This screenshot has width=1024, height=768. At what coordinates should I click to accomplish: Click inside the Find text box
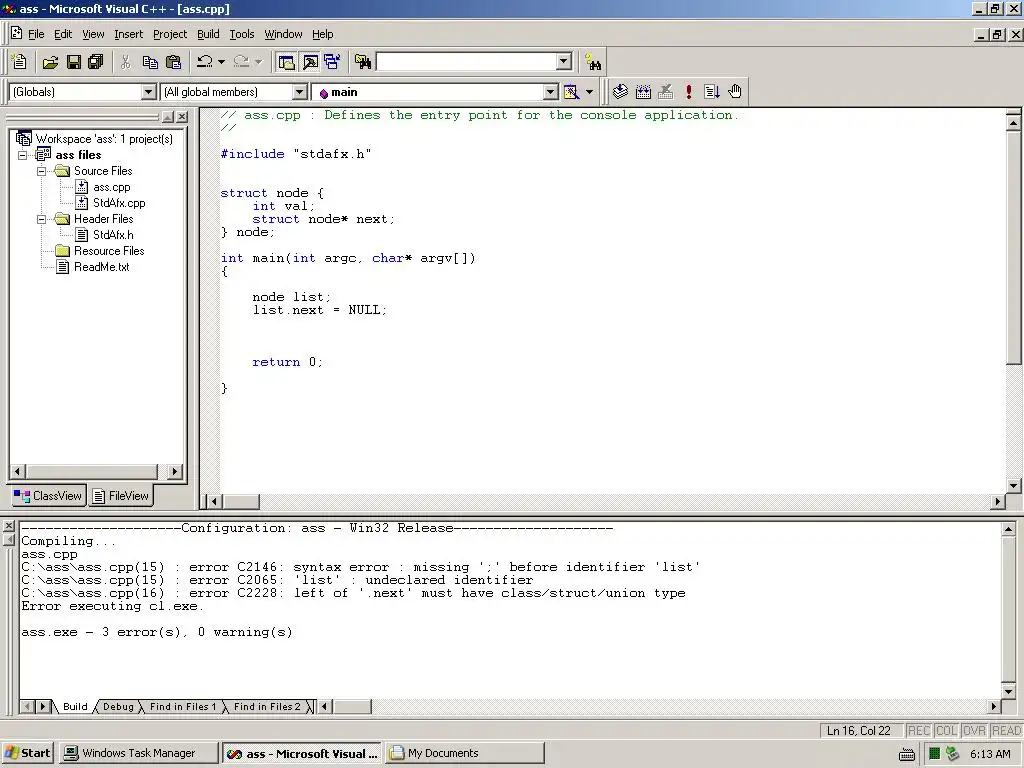(x=467, y=62)
